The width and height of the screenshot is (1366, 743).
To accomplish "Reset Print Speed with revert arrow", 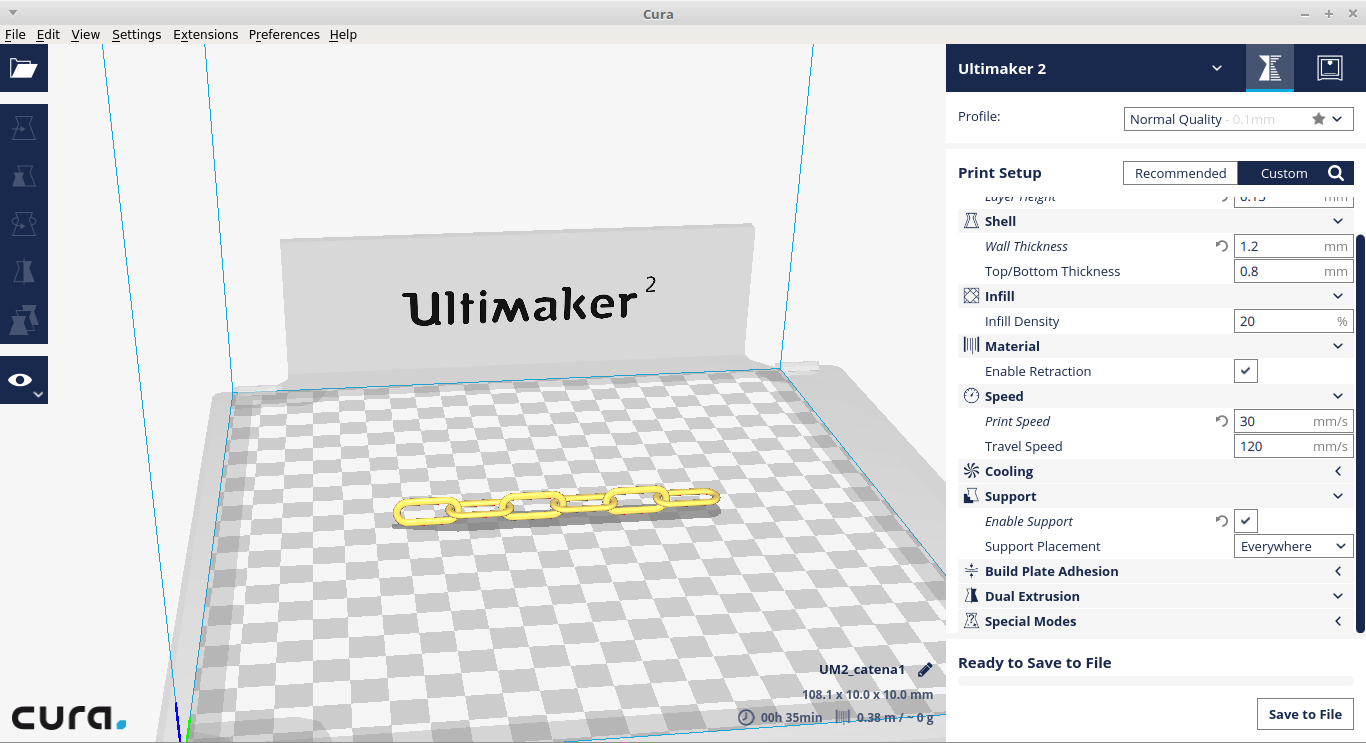I will [x=1221, y=421].
